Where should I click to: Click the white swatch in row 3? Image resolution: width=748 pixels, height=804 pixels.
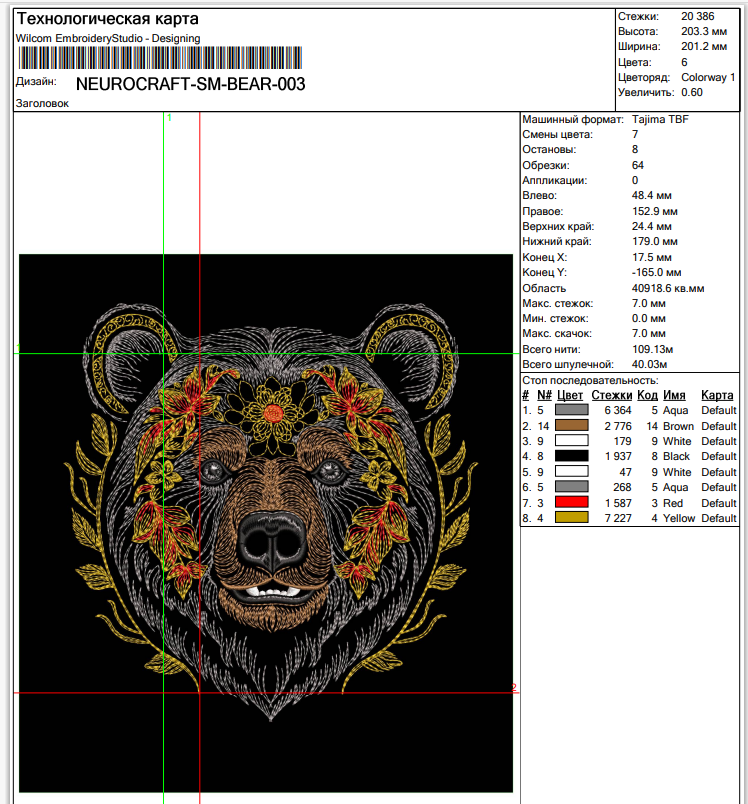coord(570,441)
